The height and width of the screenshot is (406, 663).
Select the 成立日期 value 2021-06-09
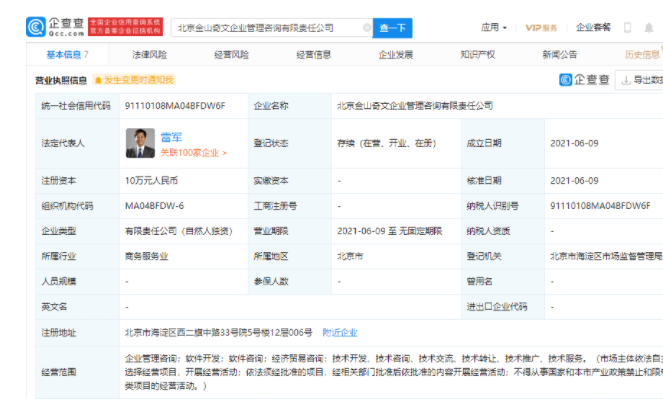tap(574, 143)
